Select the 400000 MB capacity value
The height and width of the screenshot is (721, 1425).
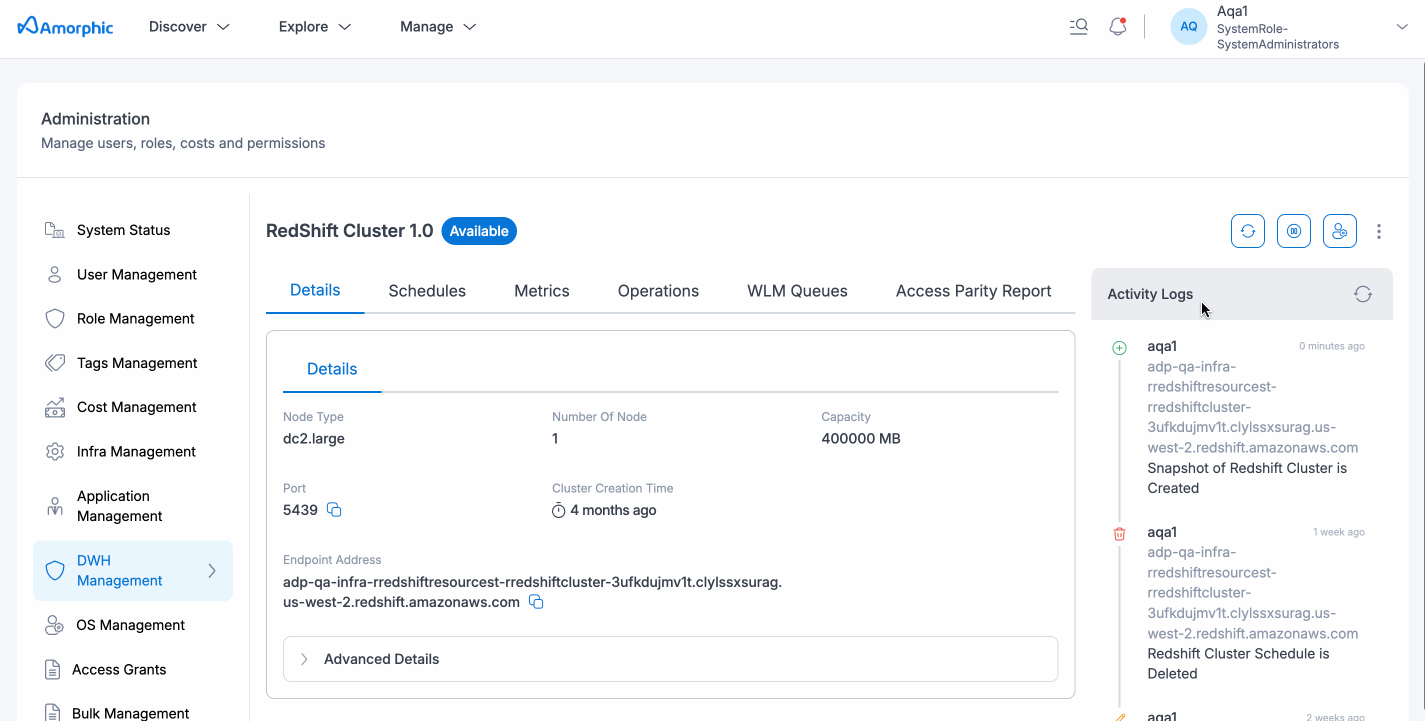861,438
